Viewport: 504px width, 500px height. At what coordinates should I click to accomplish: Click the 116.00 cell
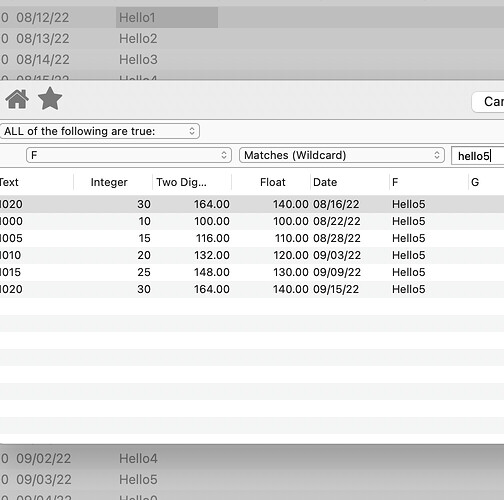click(213, 238)
